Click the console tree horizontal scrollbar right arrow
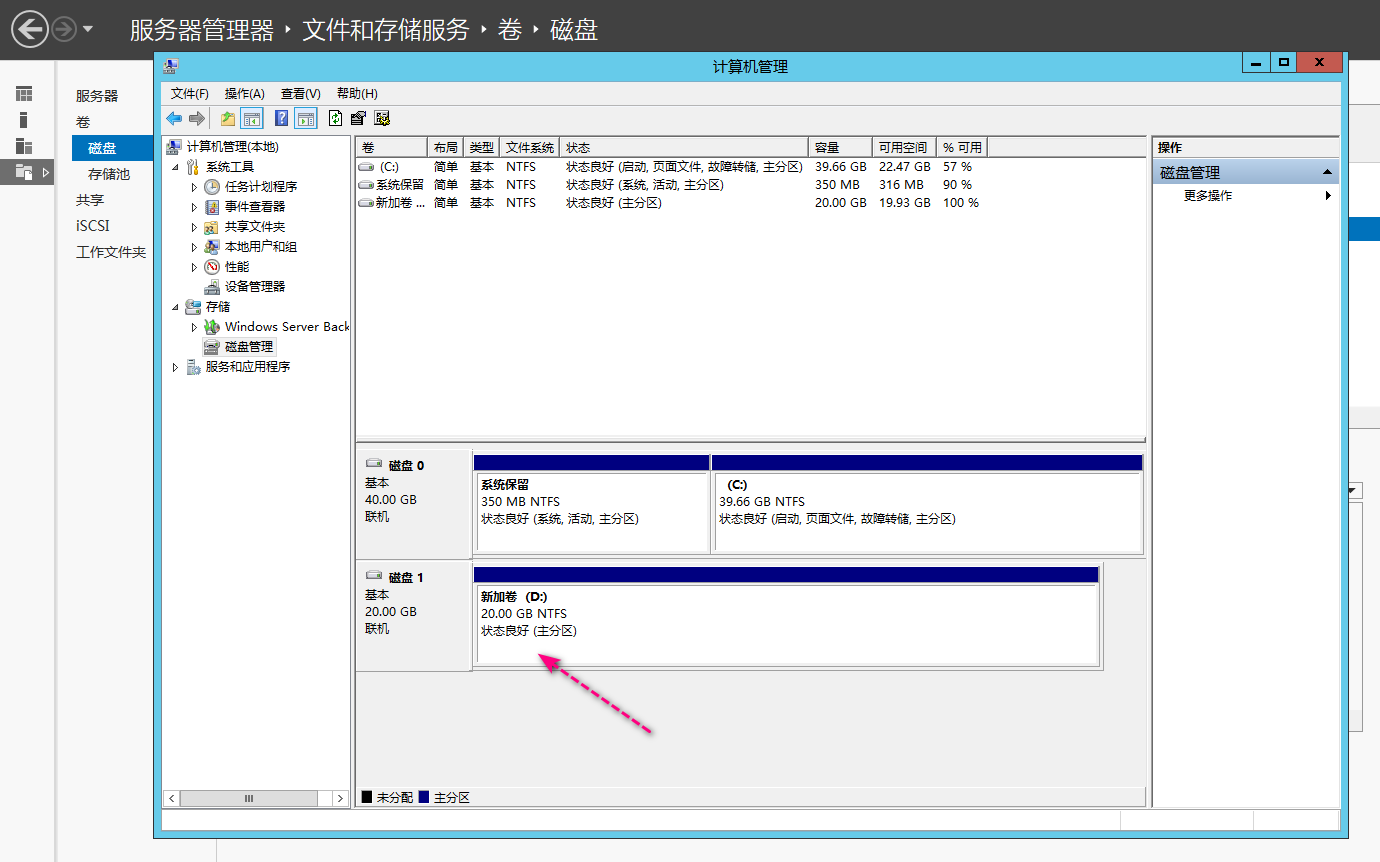This screenshot has width=1380, height=862. pos(341,798)
